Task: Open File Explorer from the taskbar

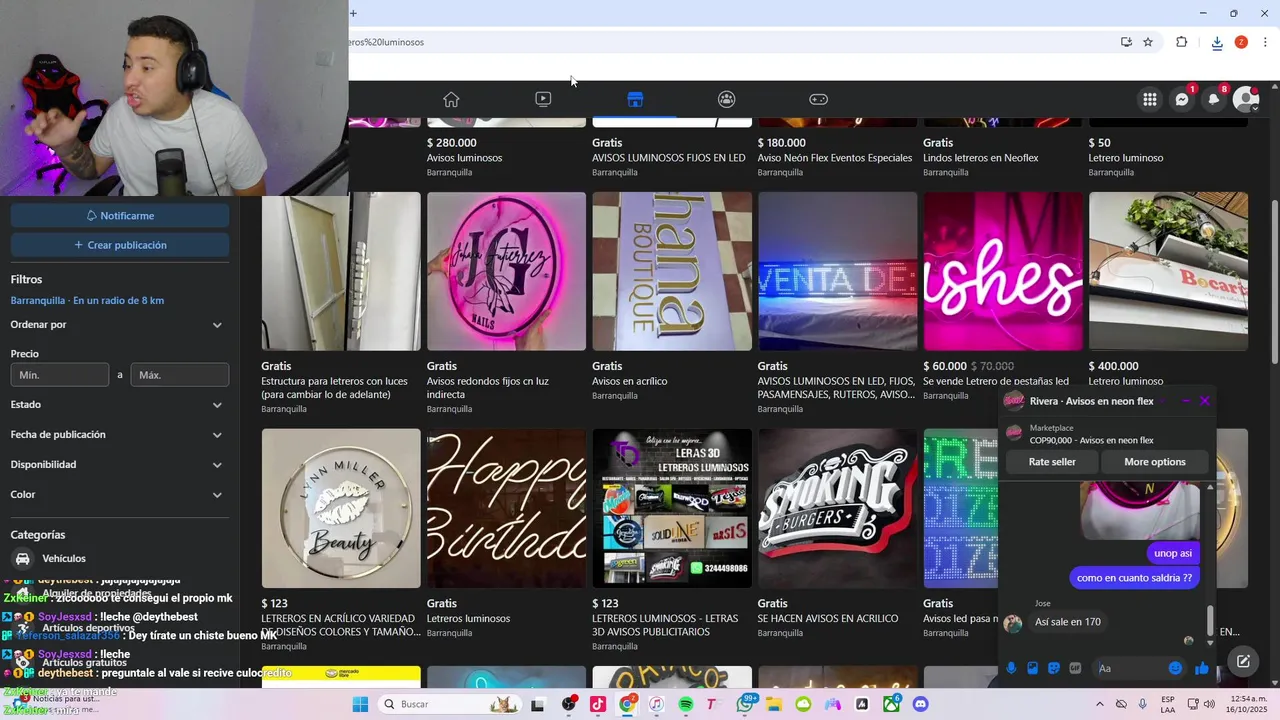Action: [x=774, y=704]
